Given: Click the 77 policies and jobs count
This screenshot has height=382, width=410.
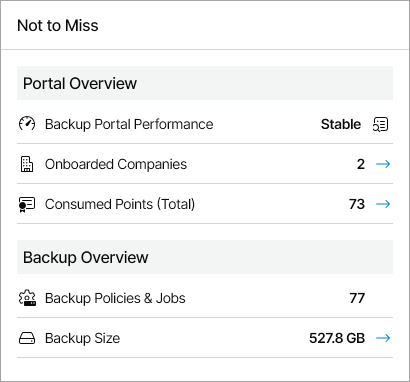Looking at the screenshot, I should tap(357, 298).
